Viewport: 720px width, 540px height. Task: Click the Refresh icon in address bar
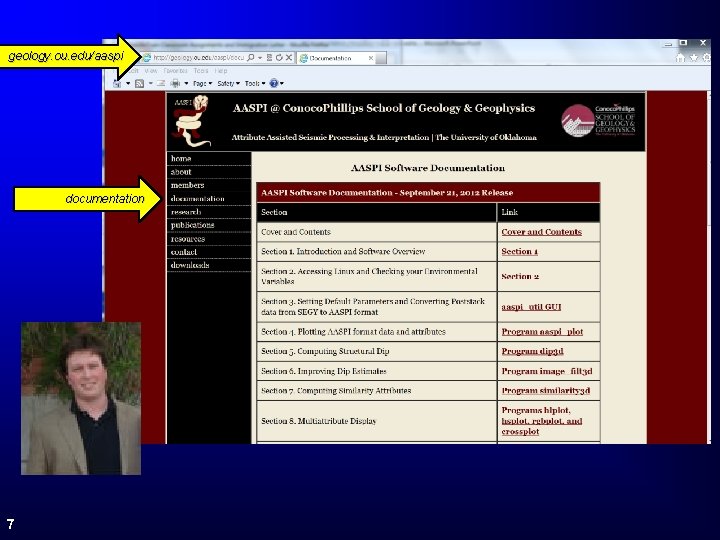(279, 58)
